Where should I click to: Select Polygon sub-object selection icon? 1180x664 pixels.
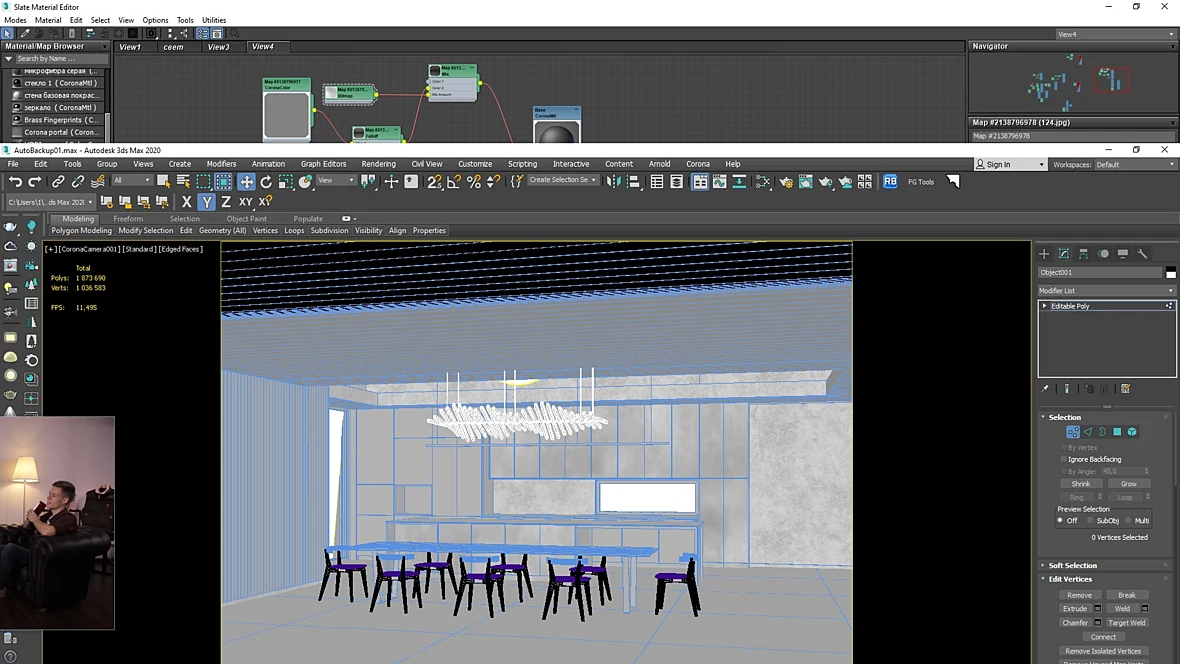1118,431
